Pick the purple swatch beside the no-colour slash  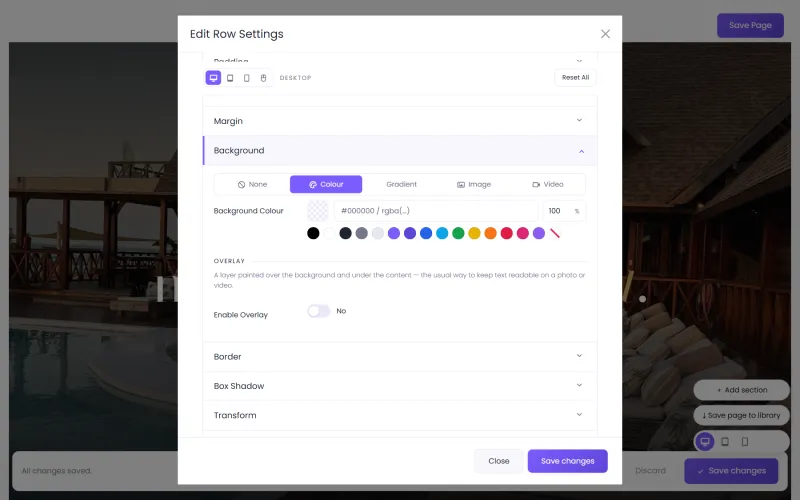pos(539,233)
